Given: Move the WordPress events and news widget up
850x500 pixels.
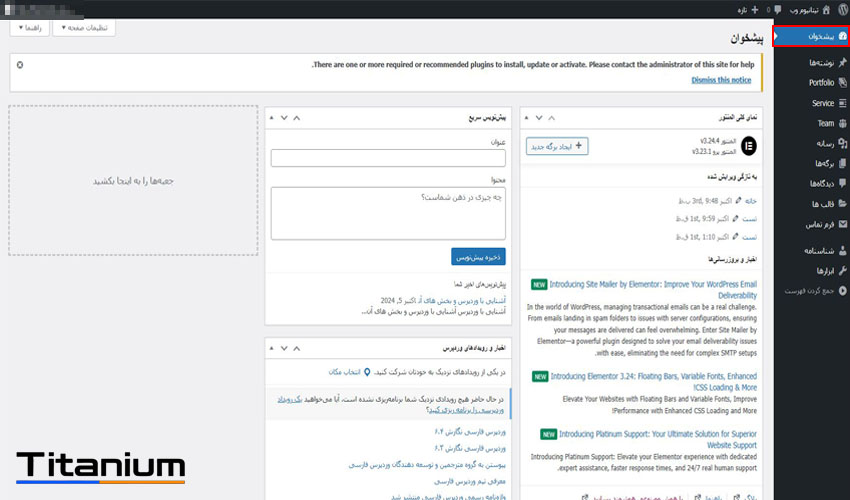Looking at the screenshot, I should [x=297, y=348].
